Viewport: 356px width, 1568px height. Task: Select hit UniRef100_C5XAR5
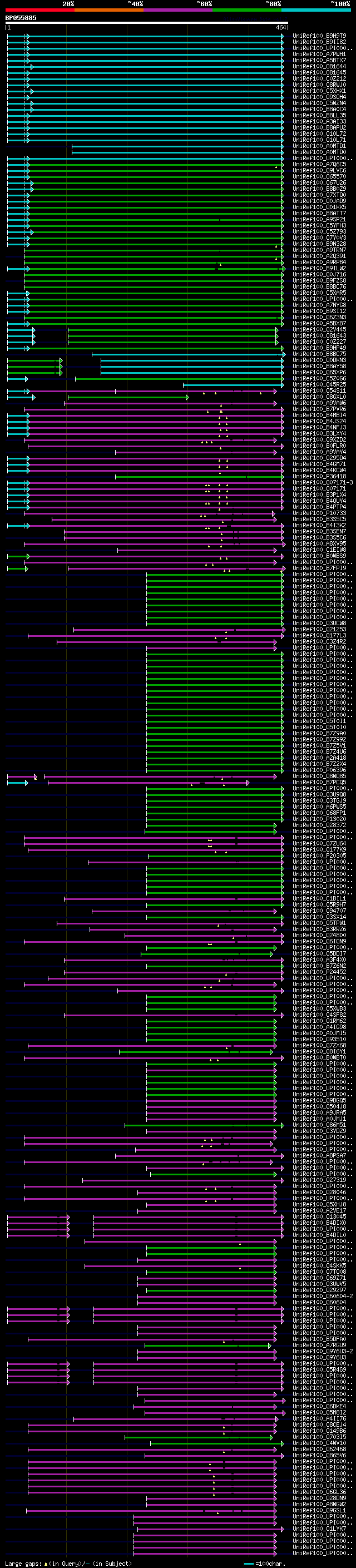point(319,293)
